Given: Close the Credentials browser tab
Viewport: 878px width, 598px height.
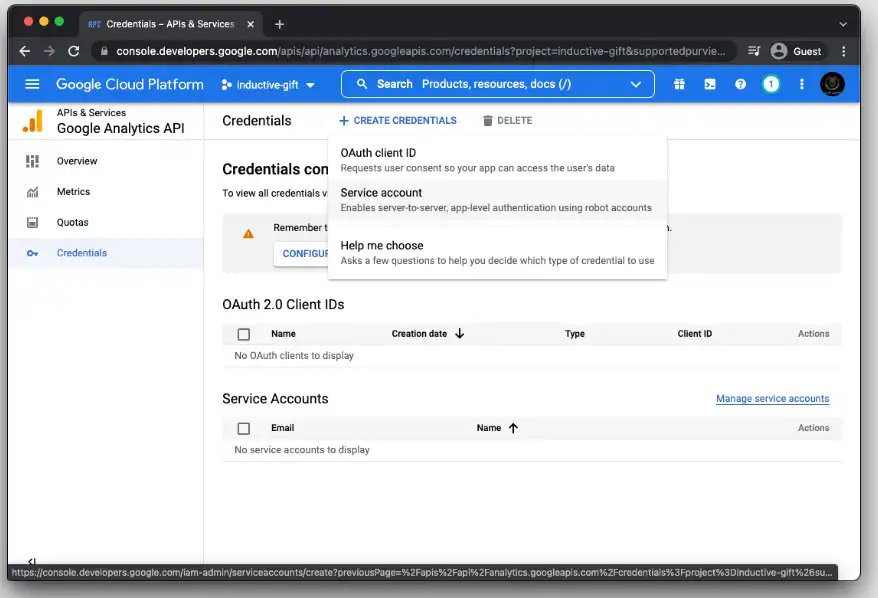Looking at the screenshot, I should [250, 24].
